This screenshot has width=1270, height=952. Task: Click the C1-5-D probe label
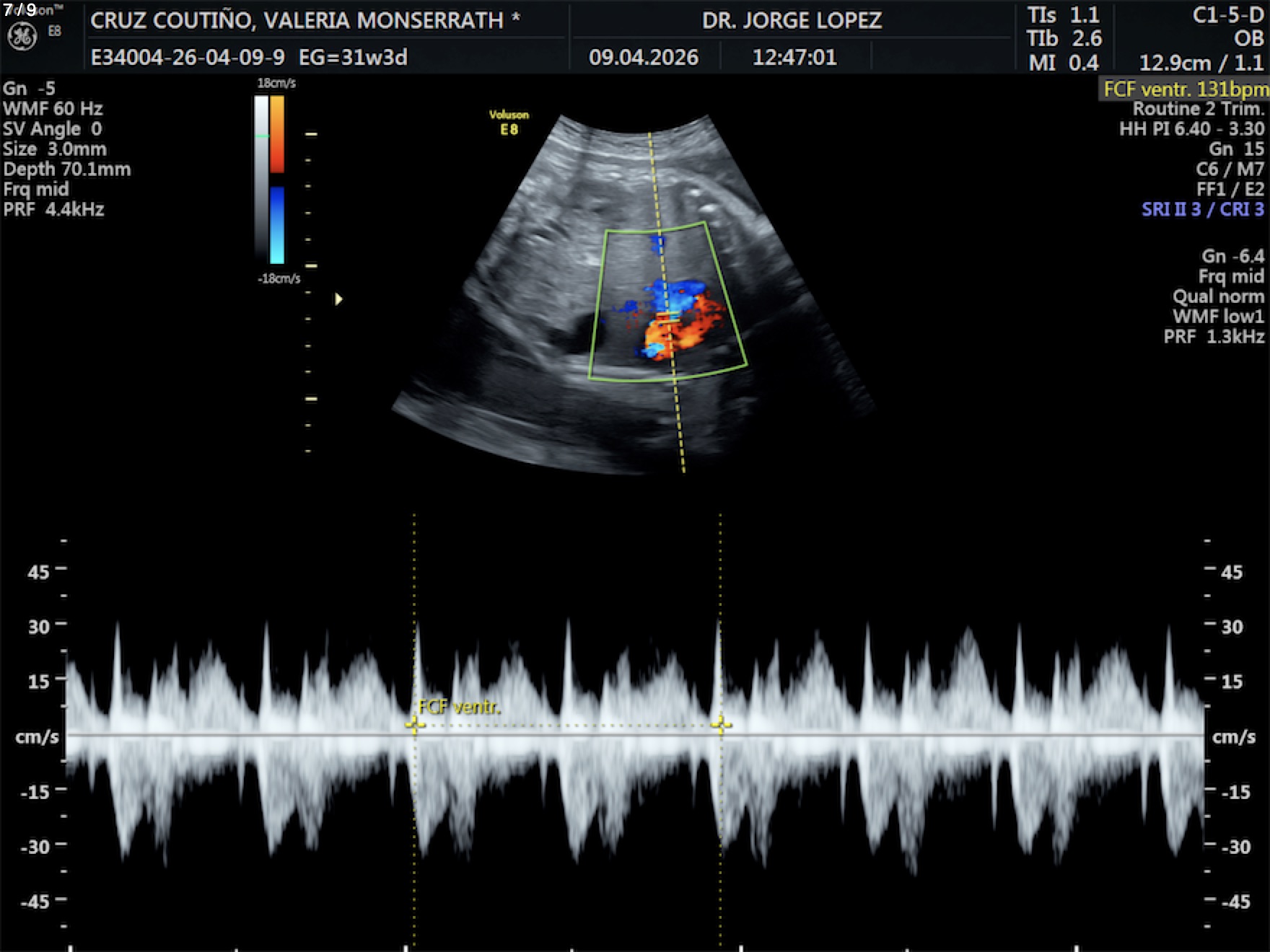click(x=1227, y=15)
